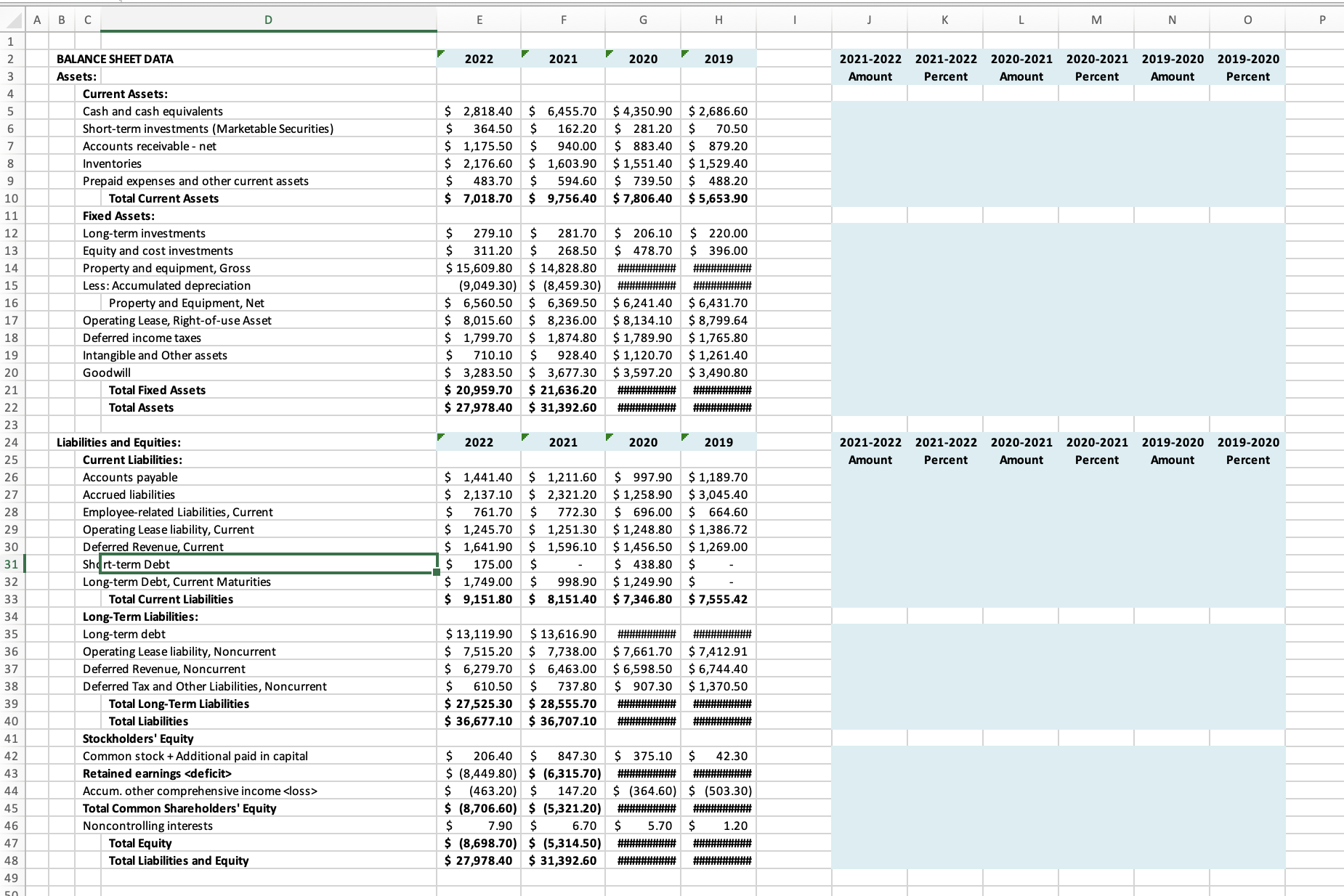
Task: Select column D header
Action: tap(267, 20)
